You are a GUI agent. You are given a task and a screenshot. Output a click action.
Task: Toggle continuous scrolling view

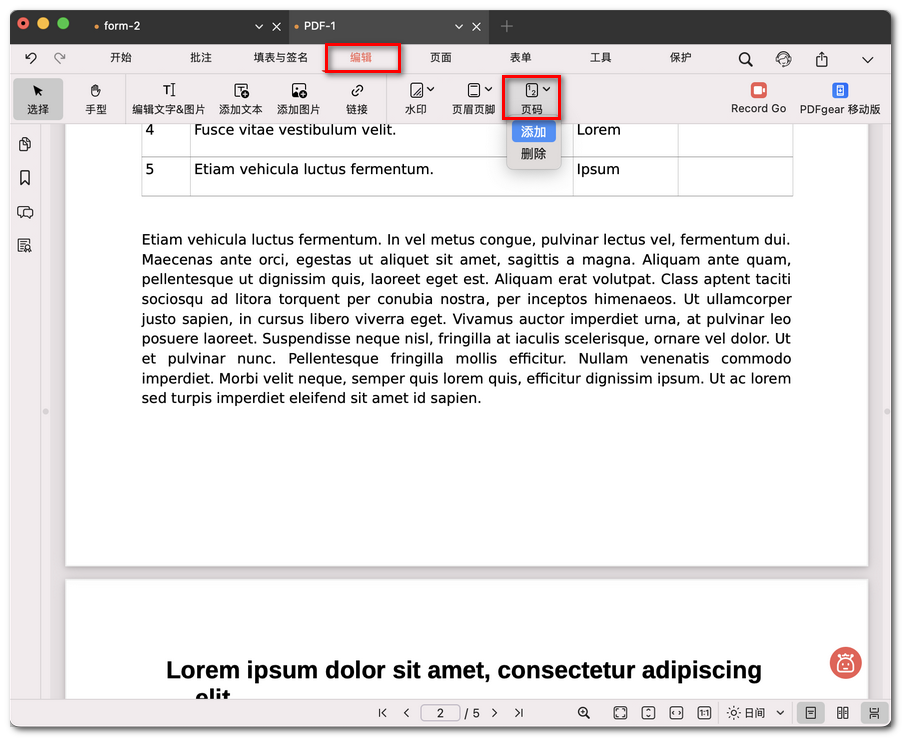(874, 713)
